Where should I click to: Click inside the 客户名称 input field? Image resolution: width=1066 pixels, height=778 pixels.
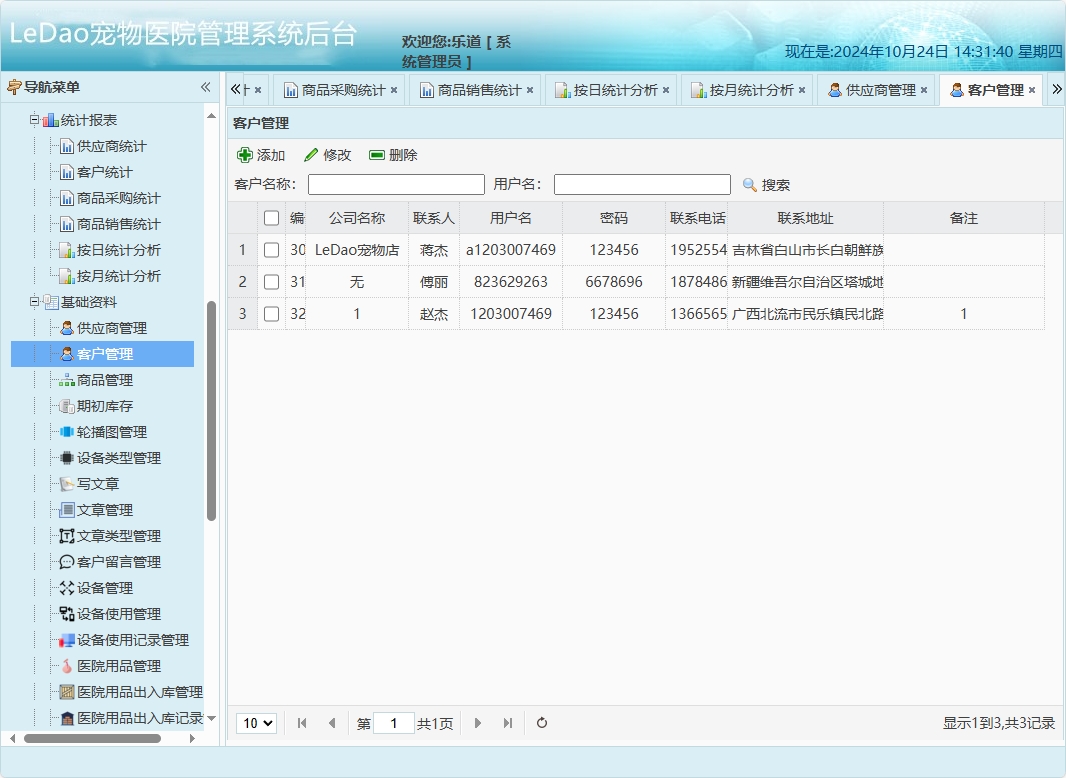pyautogui.click(x=395, y=183)
